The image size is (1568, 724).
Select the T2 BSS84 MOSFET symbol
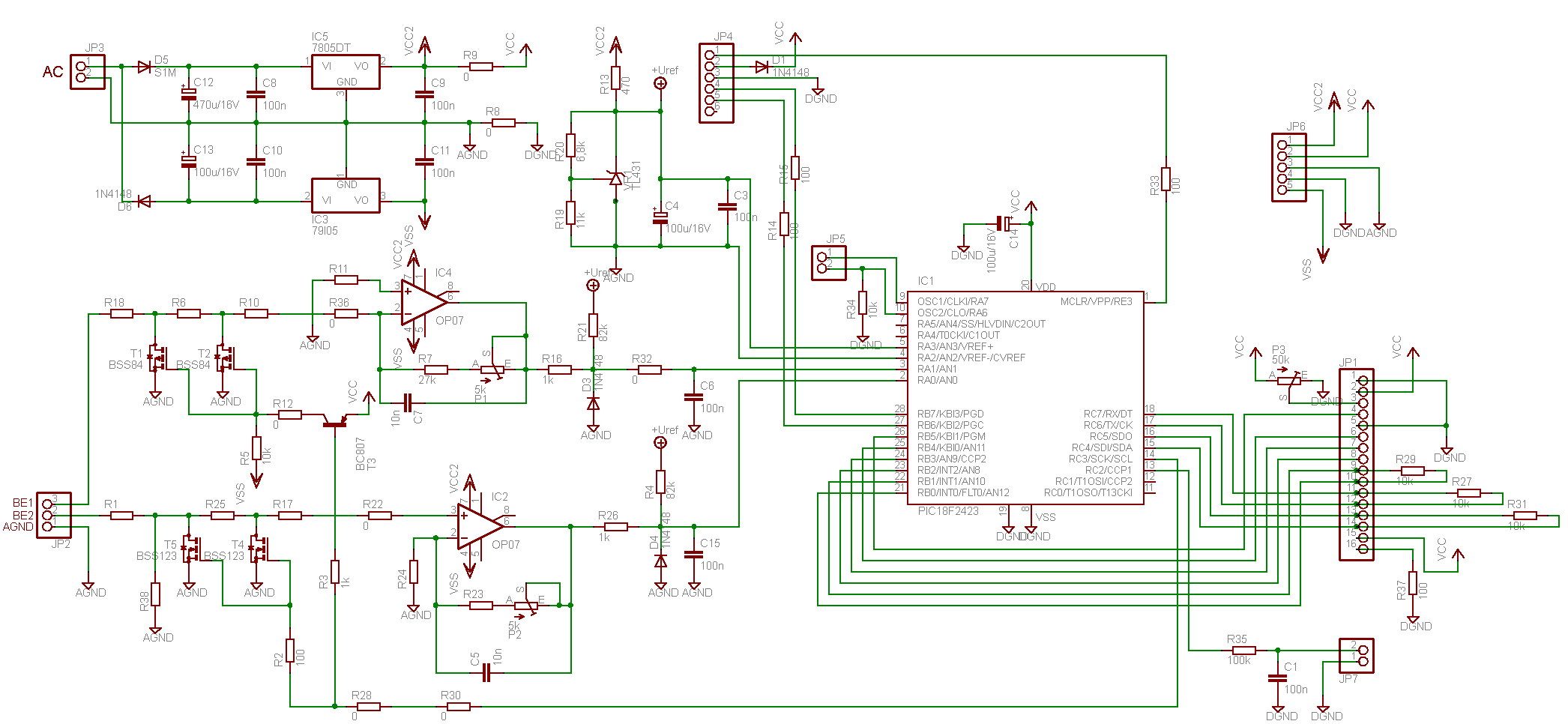pyautogui.click(x=224, y=358)
